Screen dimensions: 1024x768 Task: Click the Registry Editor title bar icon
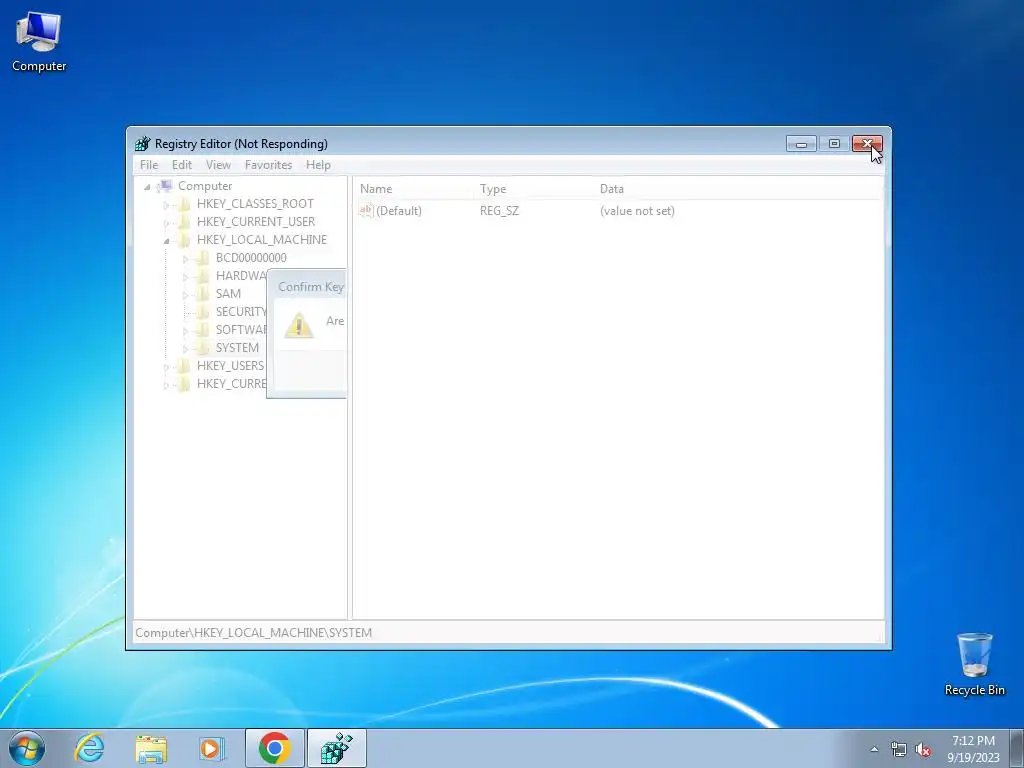pyautogui.click(x=142, y=144)
